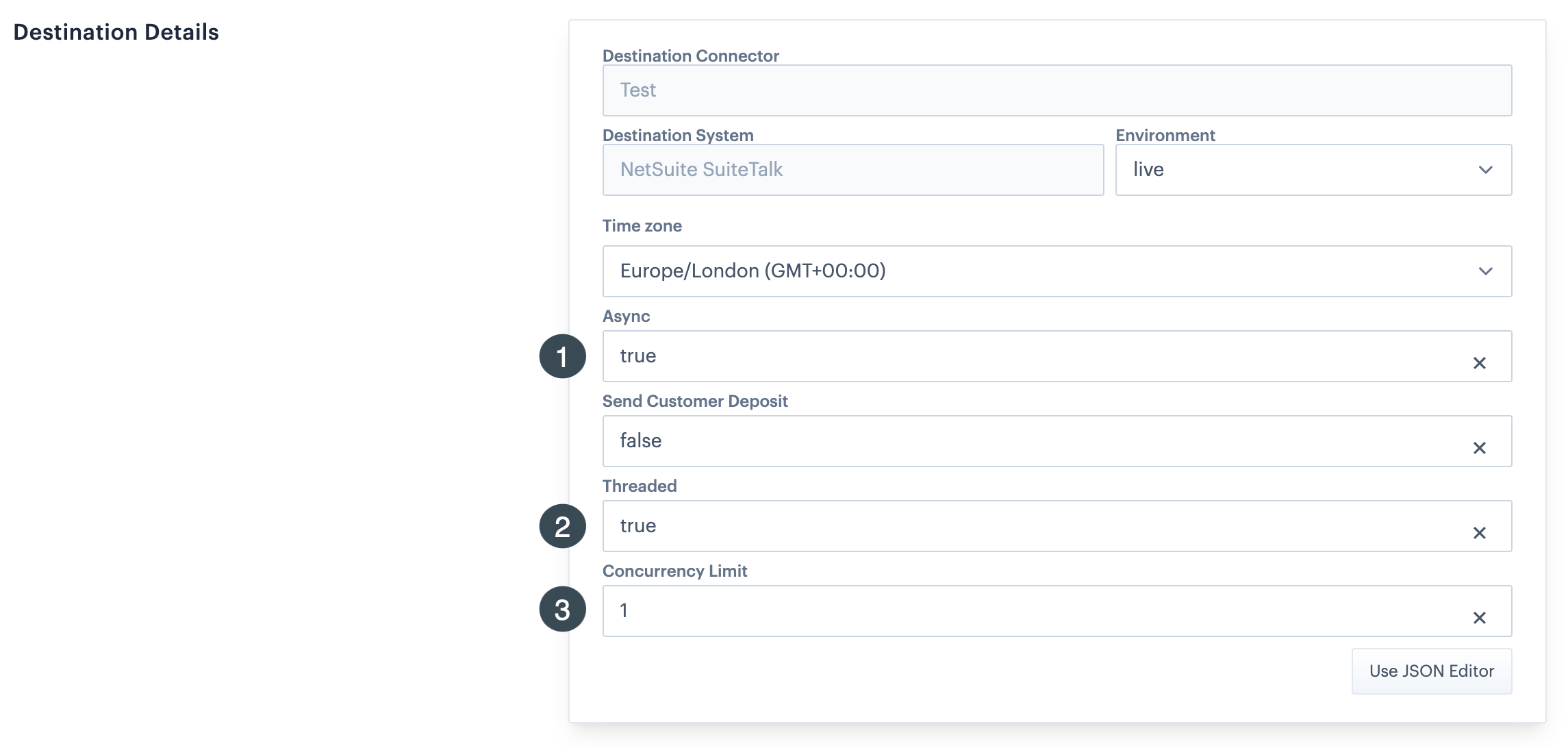Clear the Async field value
Viewport: 1568px width, 748px height.
[1479, 363]
